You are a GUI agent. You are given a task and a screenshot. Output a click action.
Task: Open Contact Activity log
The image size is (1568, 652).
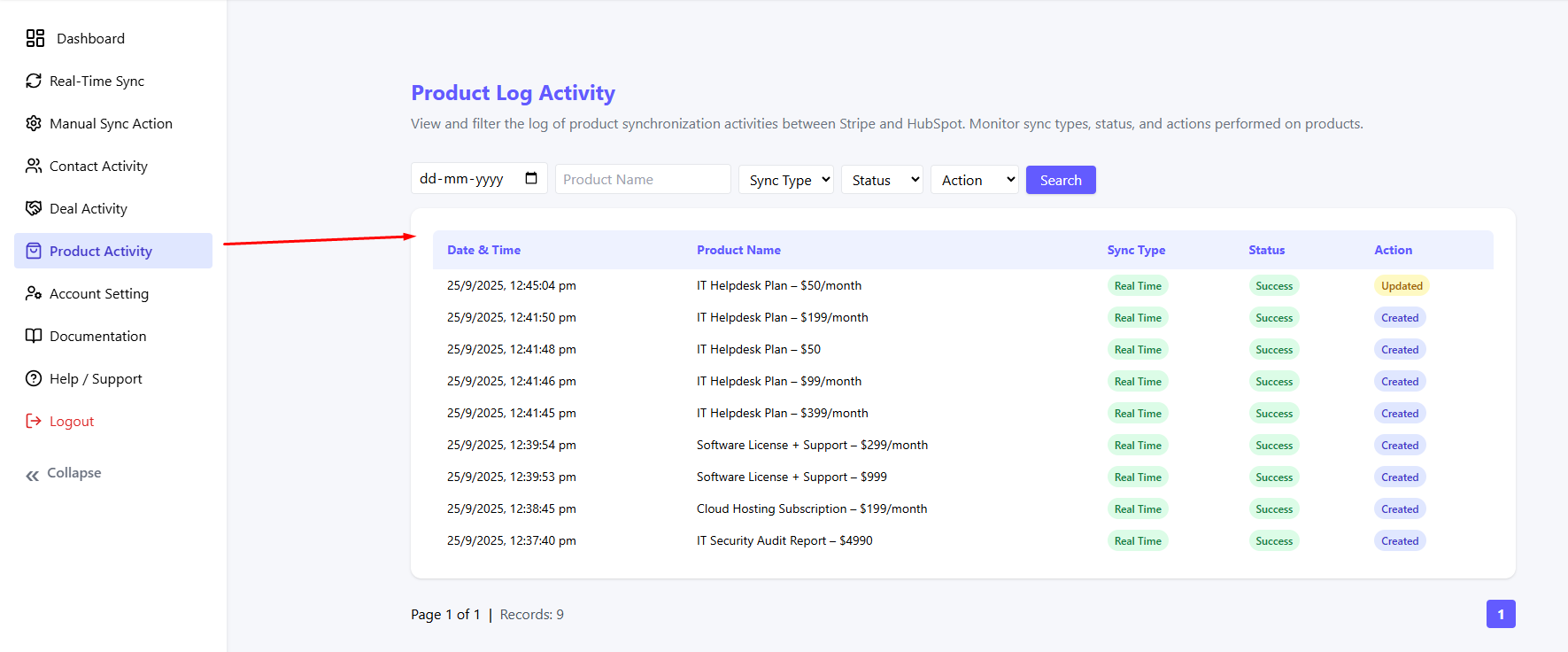[113, 166]
